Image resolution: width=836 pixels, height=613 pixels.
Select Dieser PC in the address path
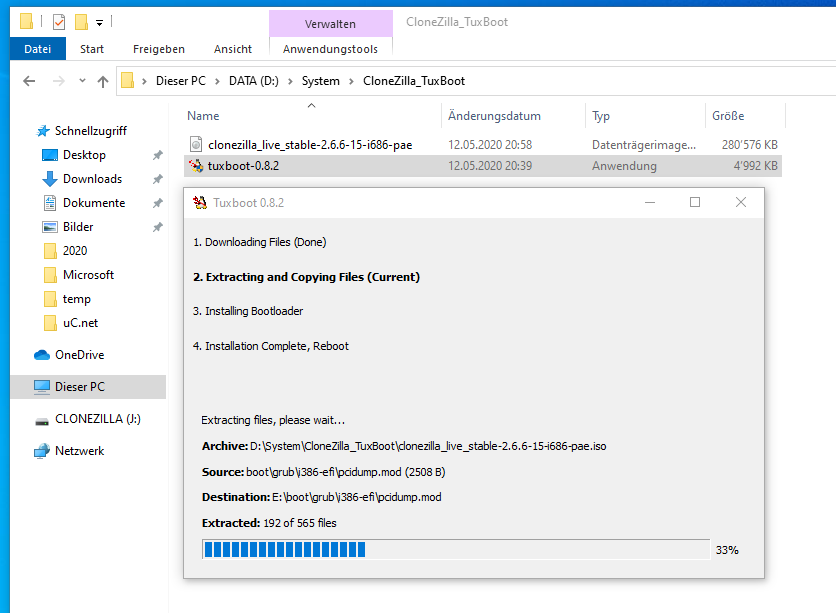point(181,81)
